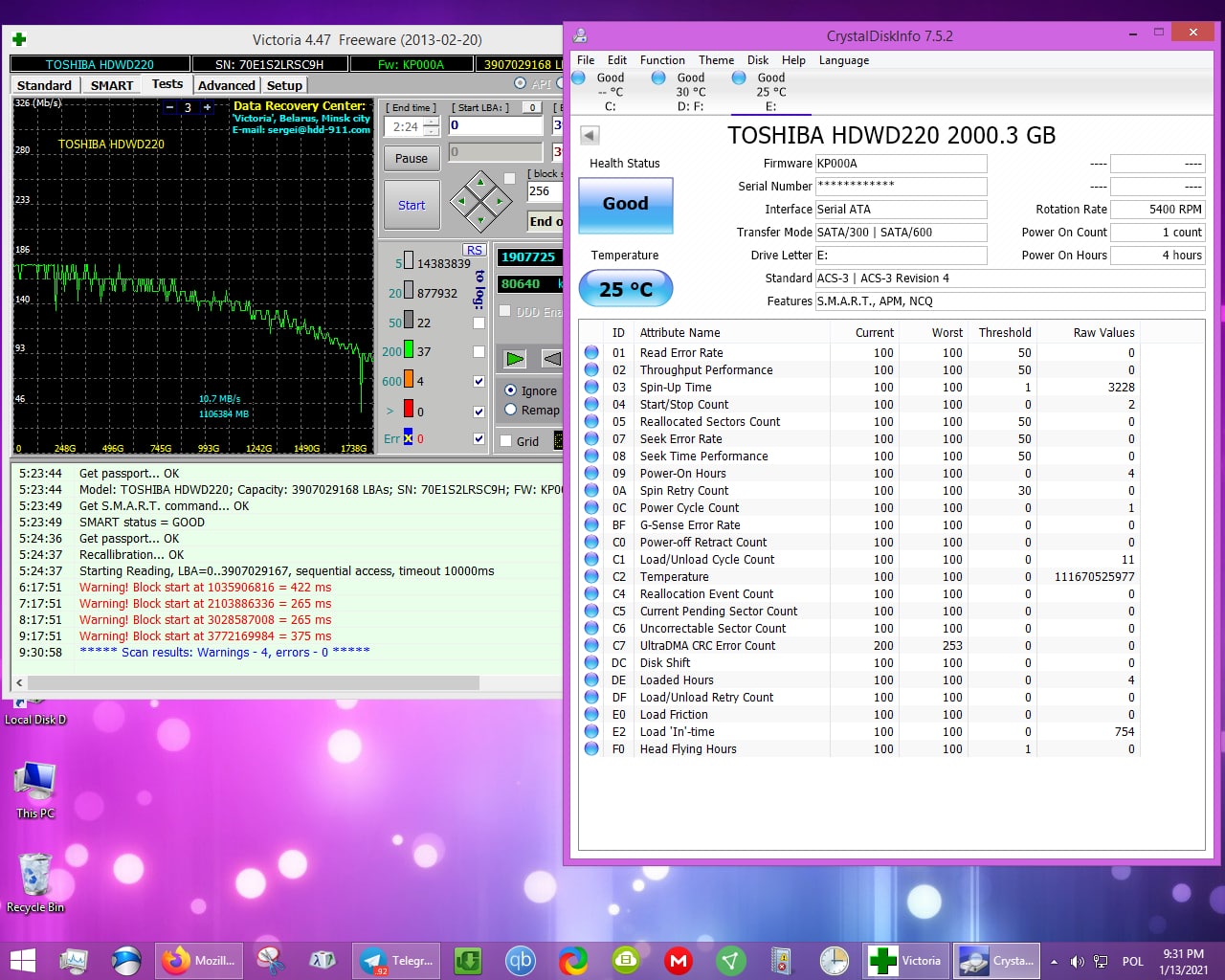Uncheck the log checkbox for the red > row

click(479, 412)
